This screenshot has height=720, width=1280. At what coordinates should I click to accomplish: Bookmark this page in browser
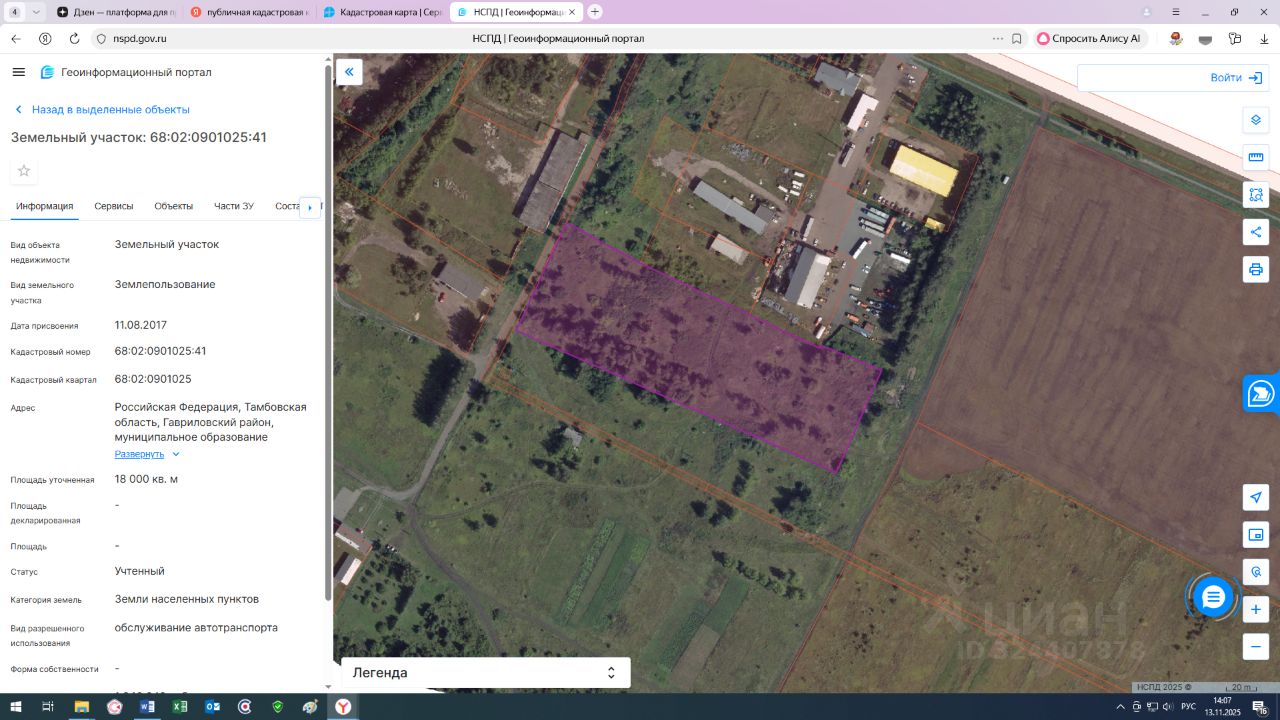coord(1017,39)
